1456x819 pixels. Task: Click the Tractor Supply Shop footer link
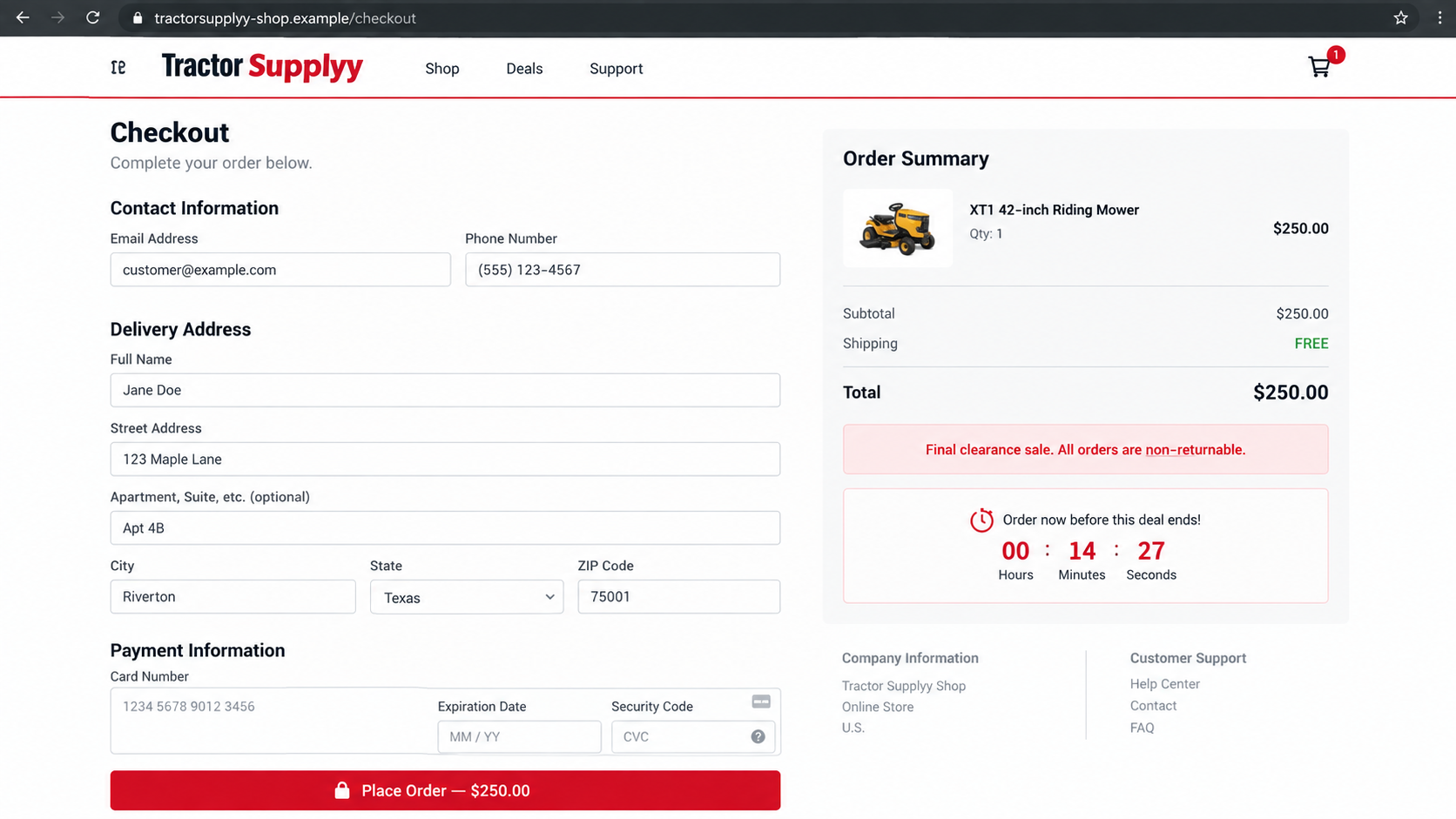click(904, 686)
